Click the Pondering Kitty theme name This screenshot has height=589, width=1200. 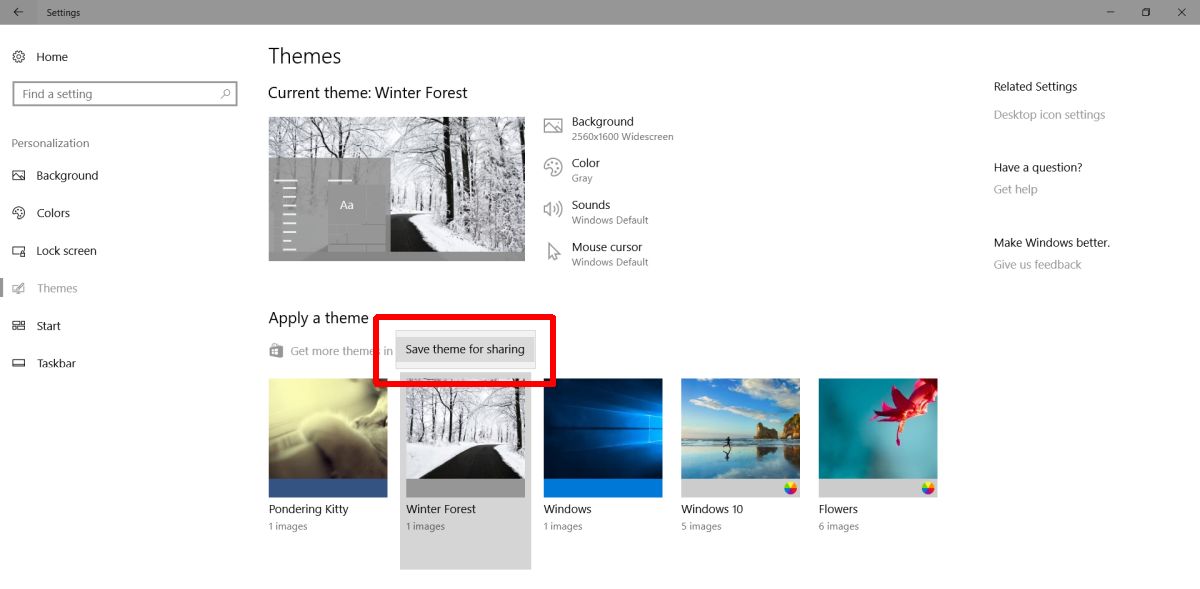click(x=309, y=509)
